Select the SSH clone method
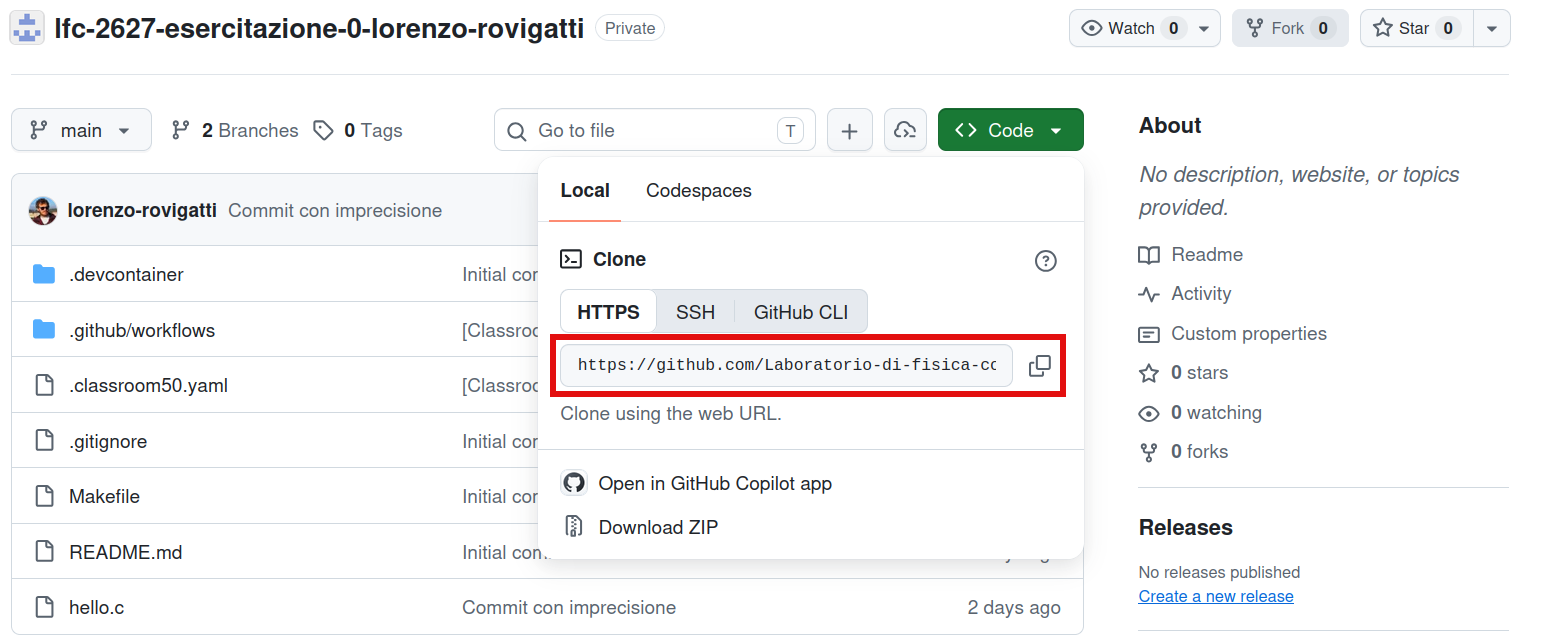This screenshot has height=644, width=1541. [695, 312]
